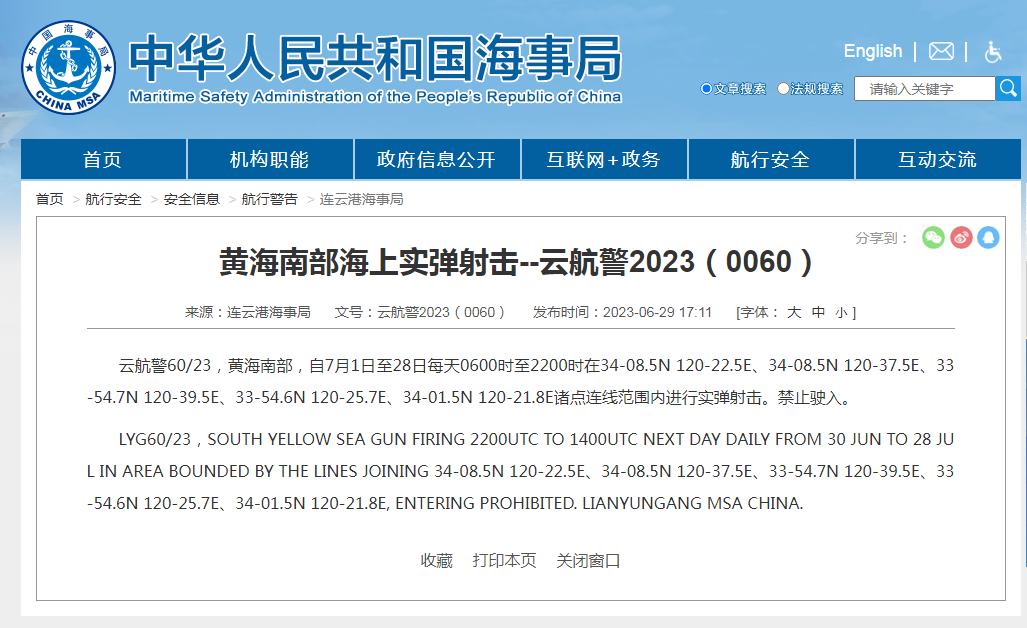Set font size to 小
The width and height of the screenshot is (1027, 628).
click(x=841, y=313)
